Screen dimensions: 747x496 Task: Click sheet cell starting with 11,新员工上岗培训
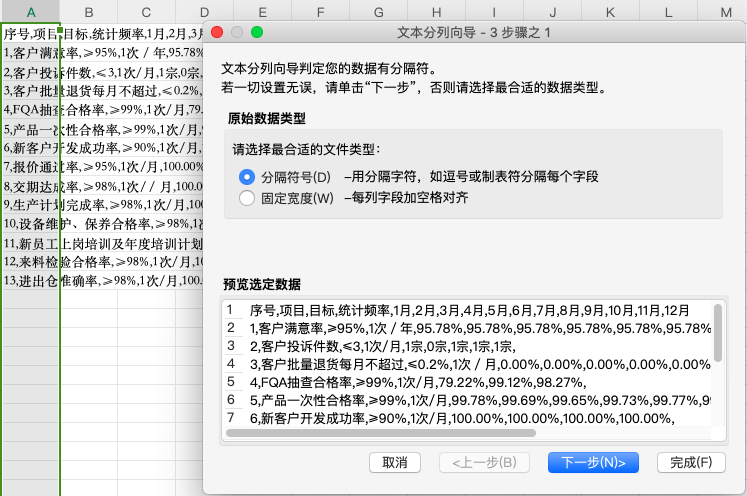click(30, 243)
